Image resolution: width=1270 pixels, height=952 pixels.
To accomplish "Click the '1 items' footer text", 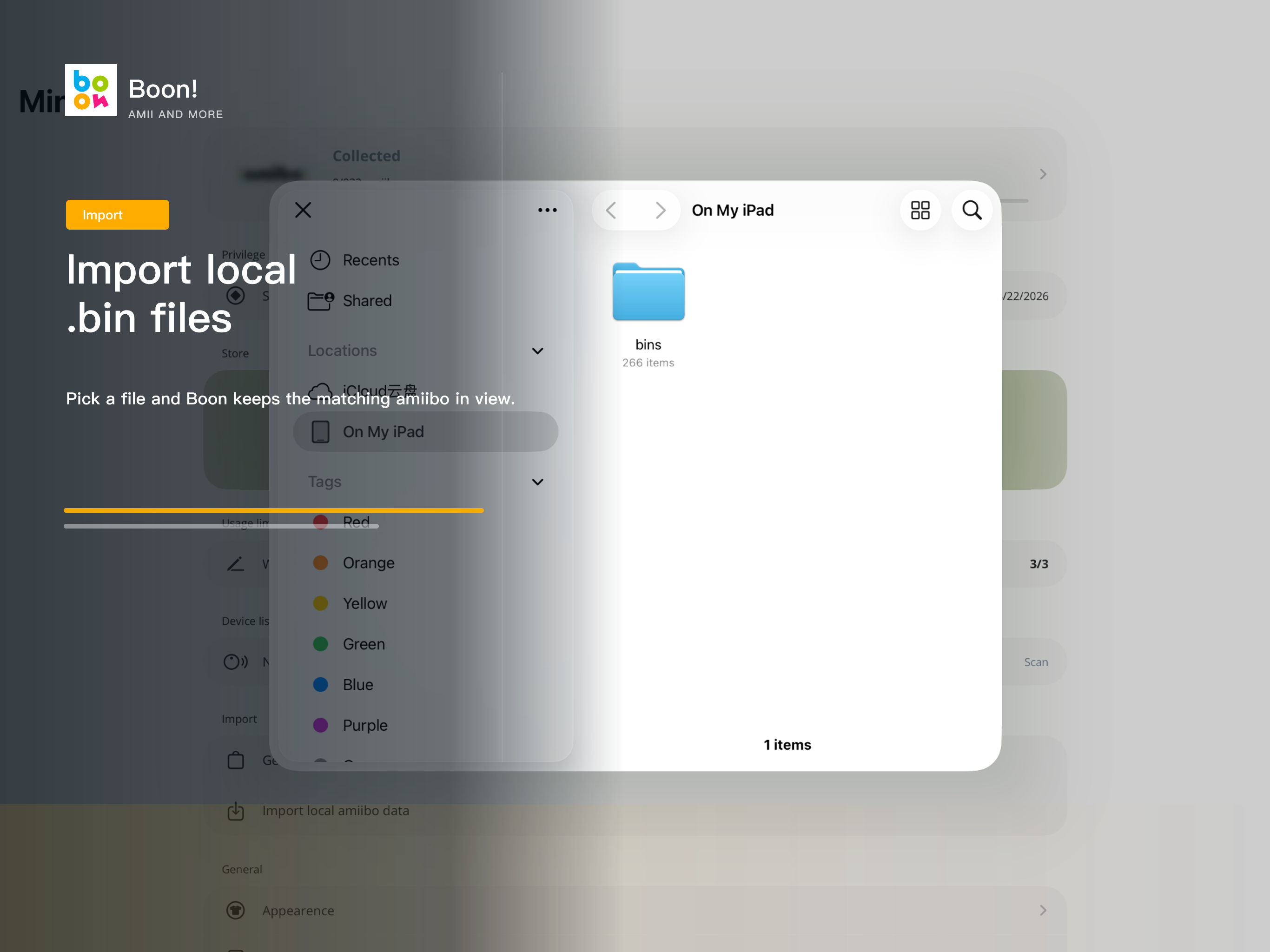I will (x=787, y=745).
